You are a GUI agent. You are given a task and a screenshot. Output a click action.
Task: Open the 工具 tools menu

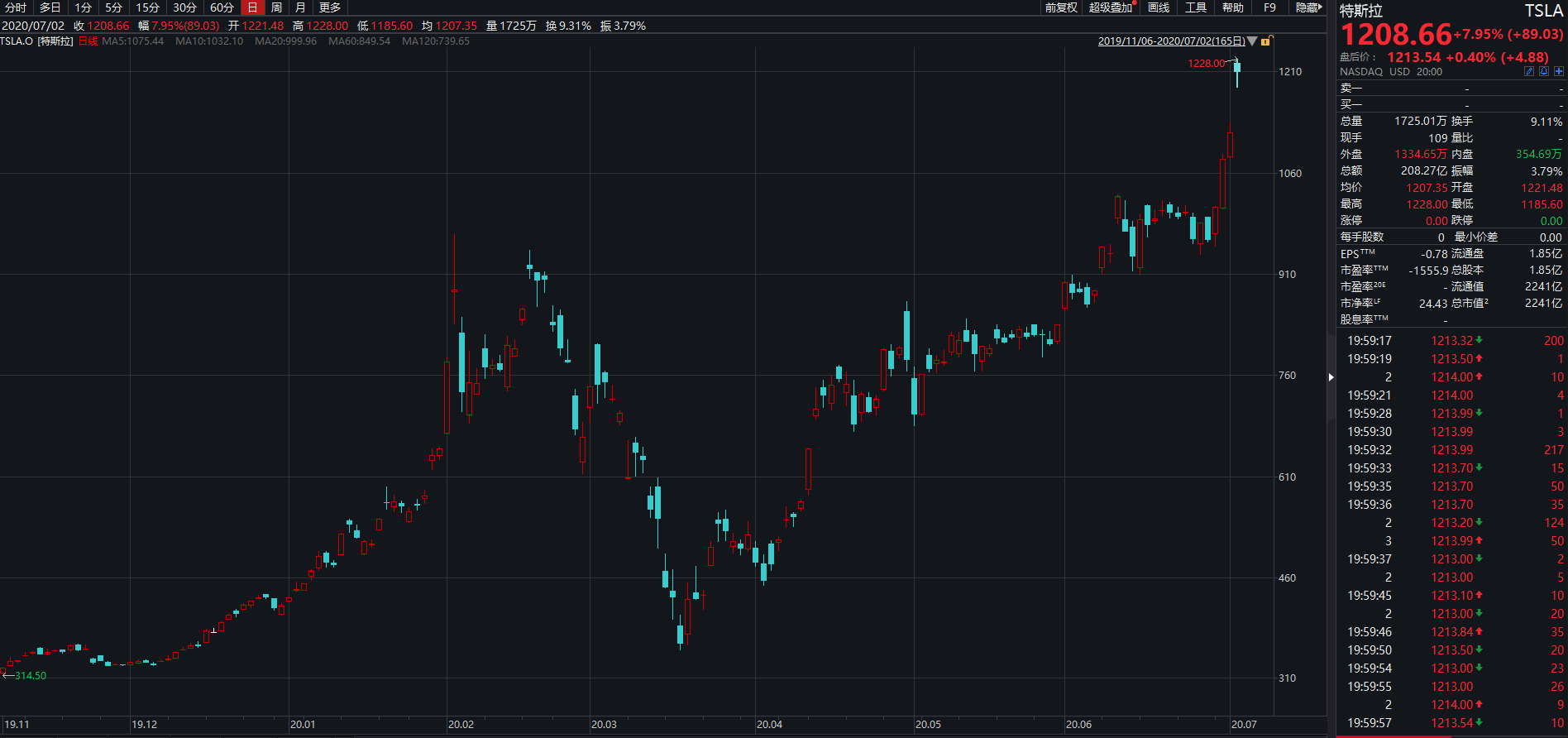coord(1196,7)
